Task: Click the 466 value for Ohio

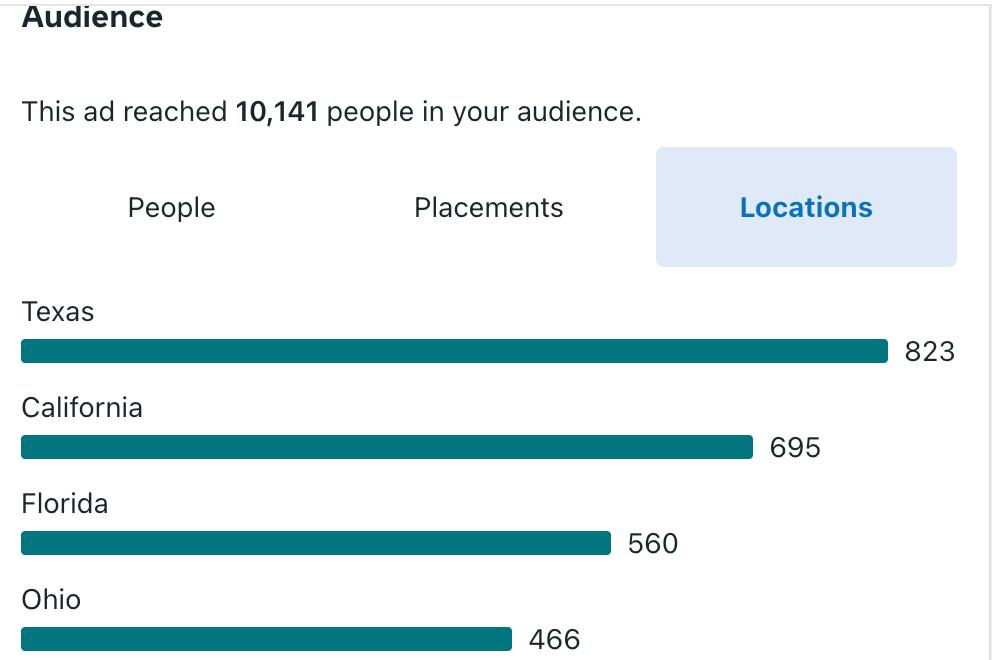Action: point(554,640)
